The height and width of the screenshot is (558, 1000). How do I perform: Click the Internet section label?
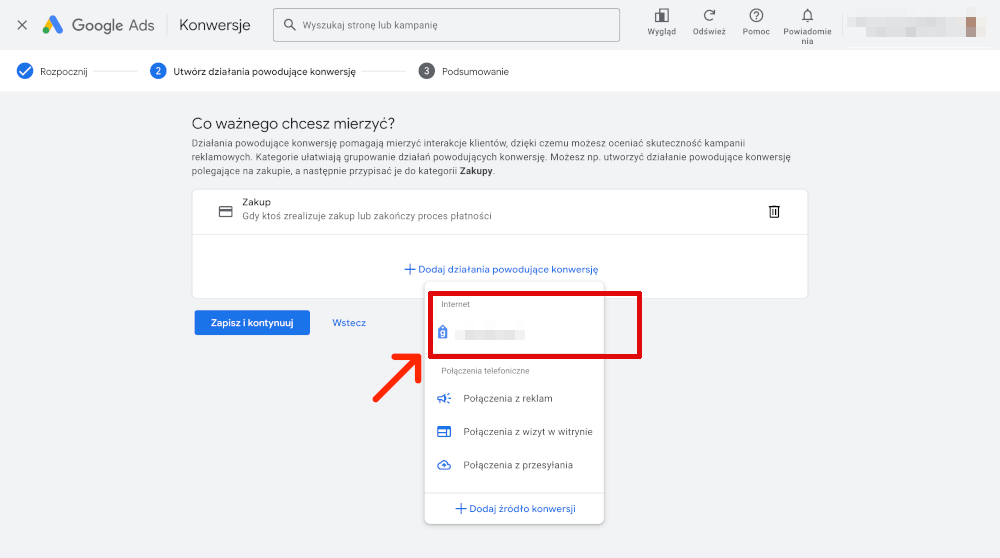(455, 304)
